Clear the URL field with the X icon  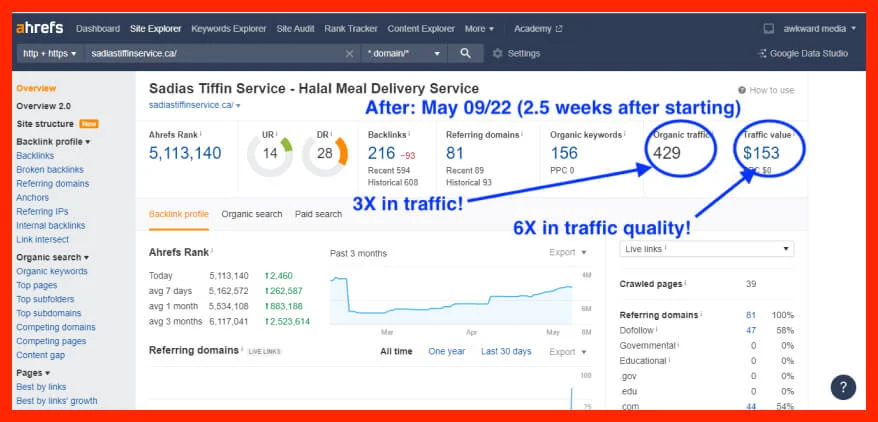(349, 54)
